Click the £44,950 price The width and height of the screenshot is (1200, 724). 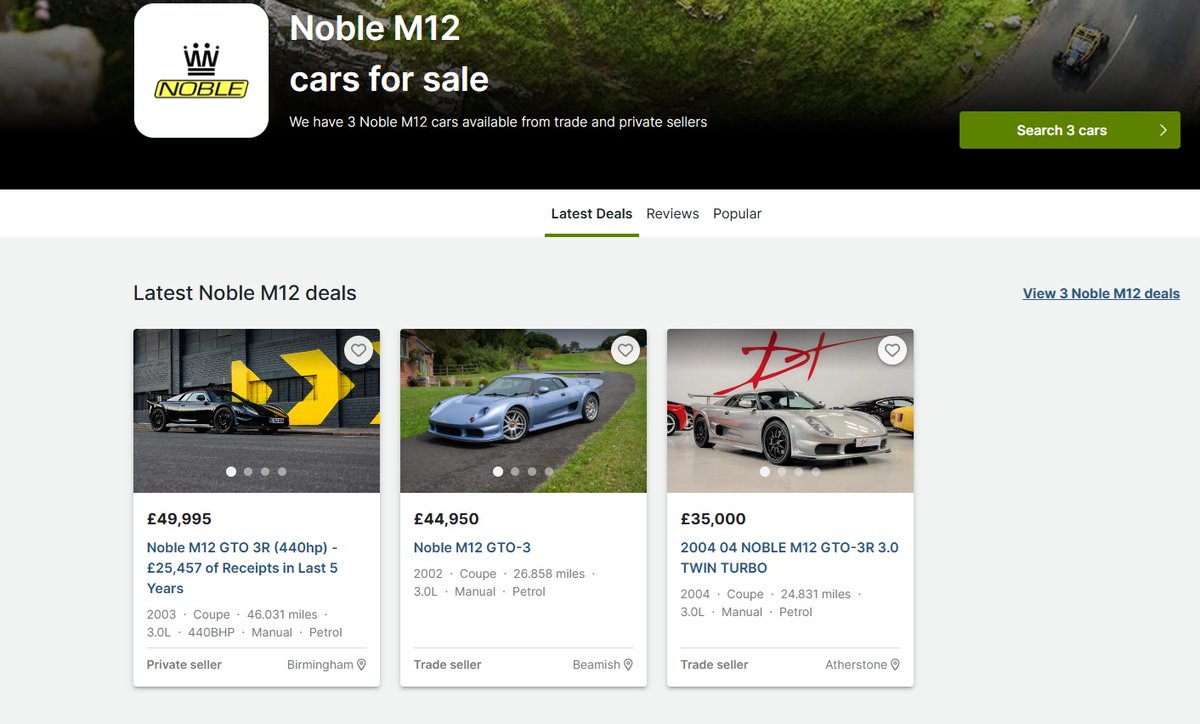click(x=446, y=519)
